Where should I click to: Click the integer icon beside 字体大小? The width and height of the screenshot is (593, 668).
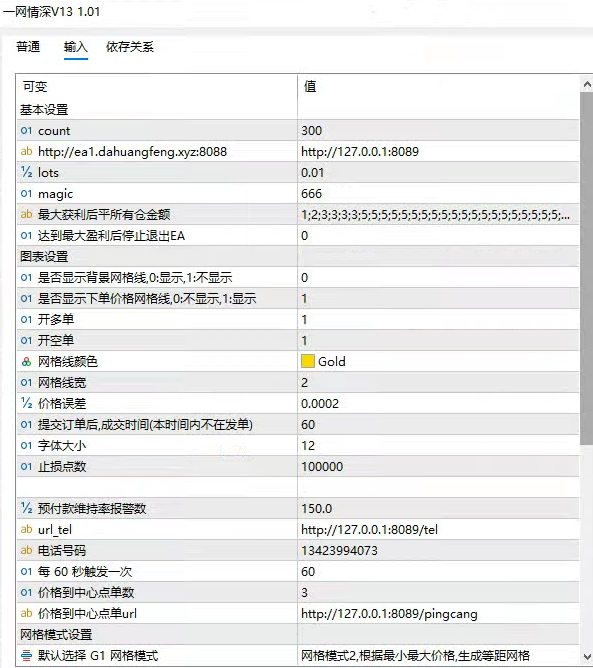coord(26,445)
